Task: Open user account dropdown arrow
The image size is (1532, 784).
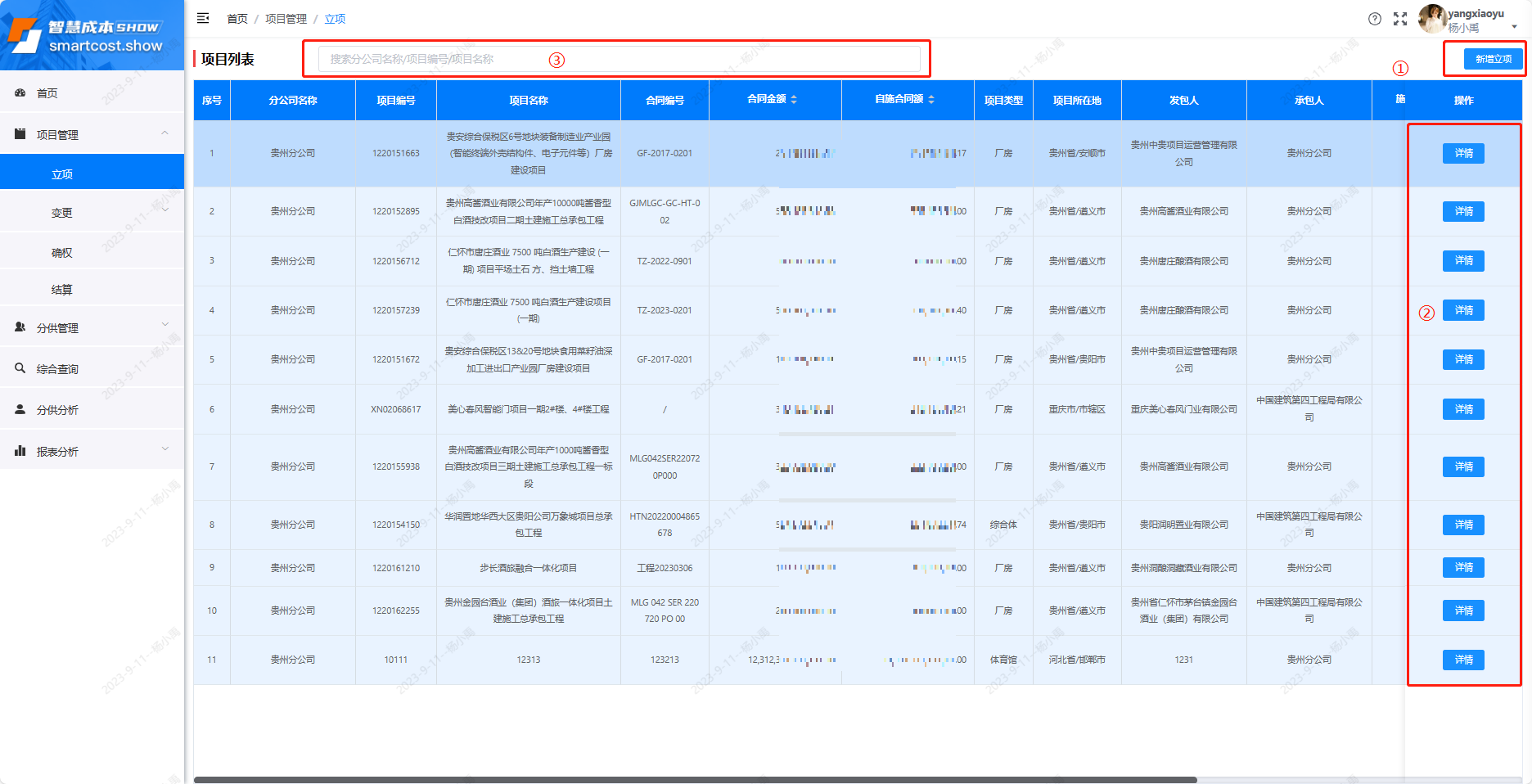Action: pyautogui.click(x=1514, y=27)
